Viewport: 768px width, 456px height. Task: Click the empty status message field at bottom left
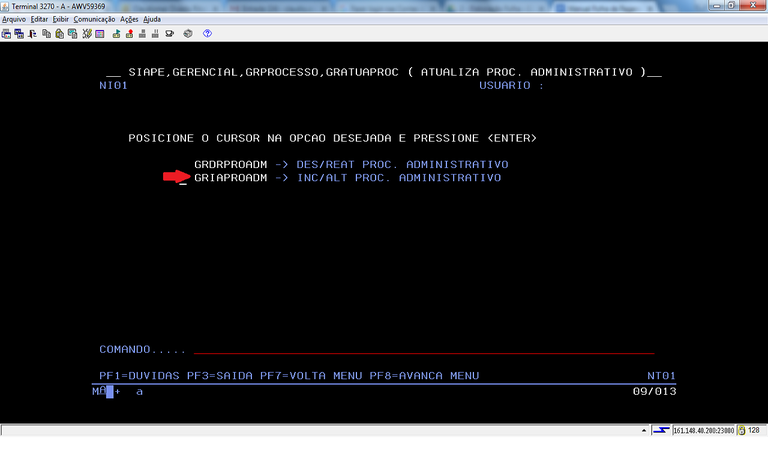319,431
